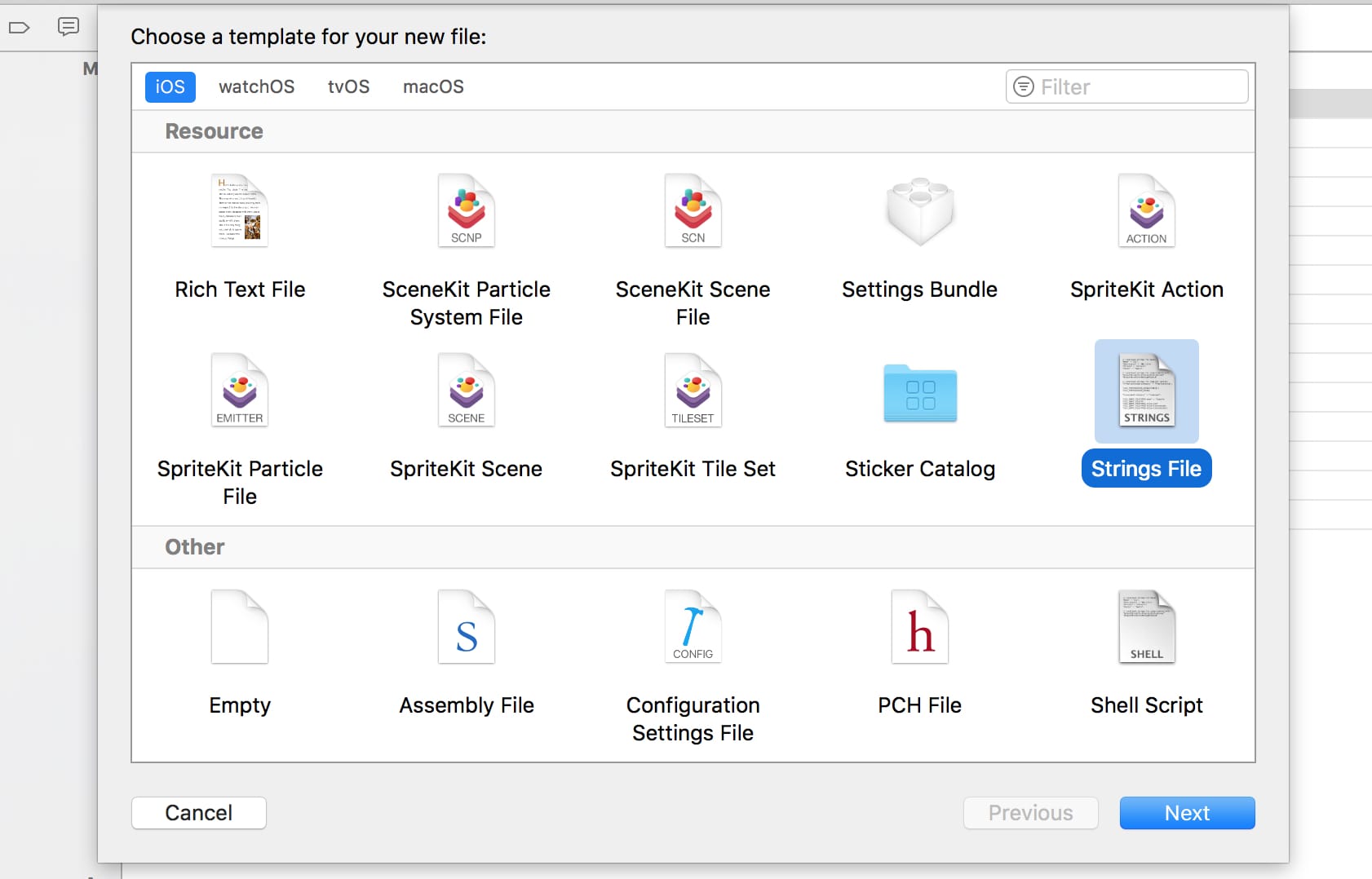Image resolution: width=1372 pixels, height=879 pixels.
Task: Click the SpriteKit Action label
Action: pos(1147,289)
